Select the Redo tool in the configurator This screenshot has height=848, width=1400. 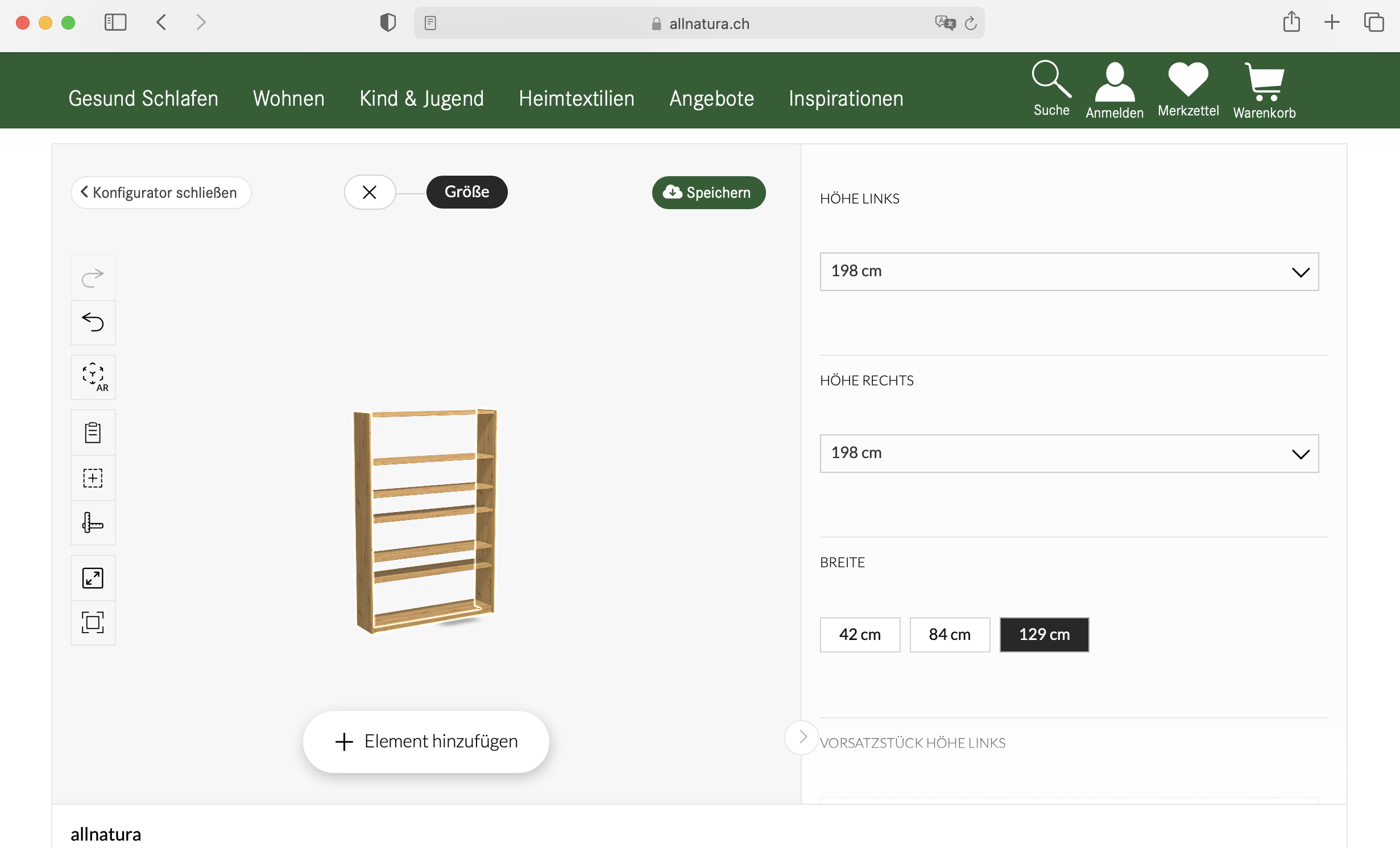coord(93,277)
